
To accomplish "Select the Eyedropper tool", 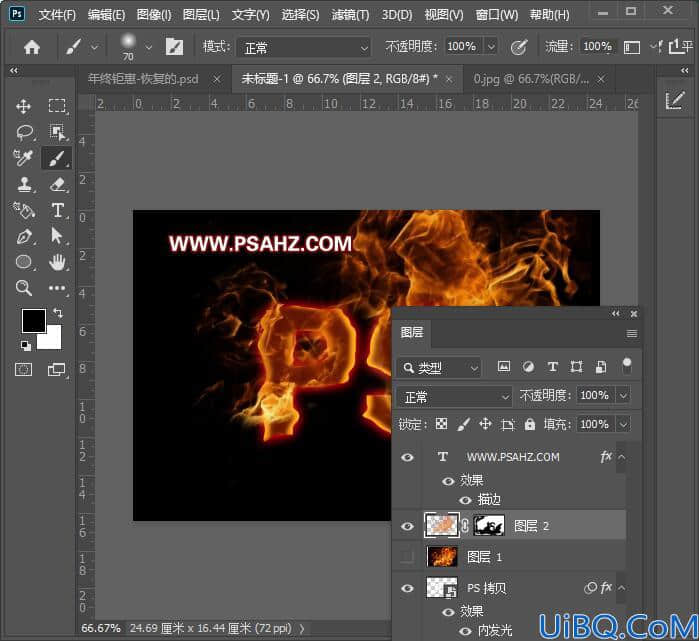I will coord(22,158).
